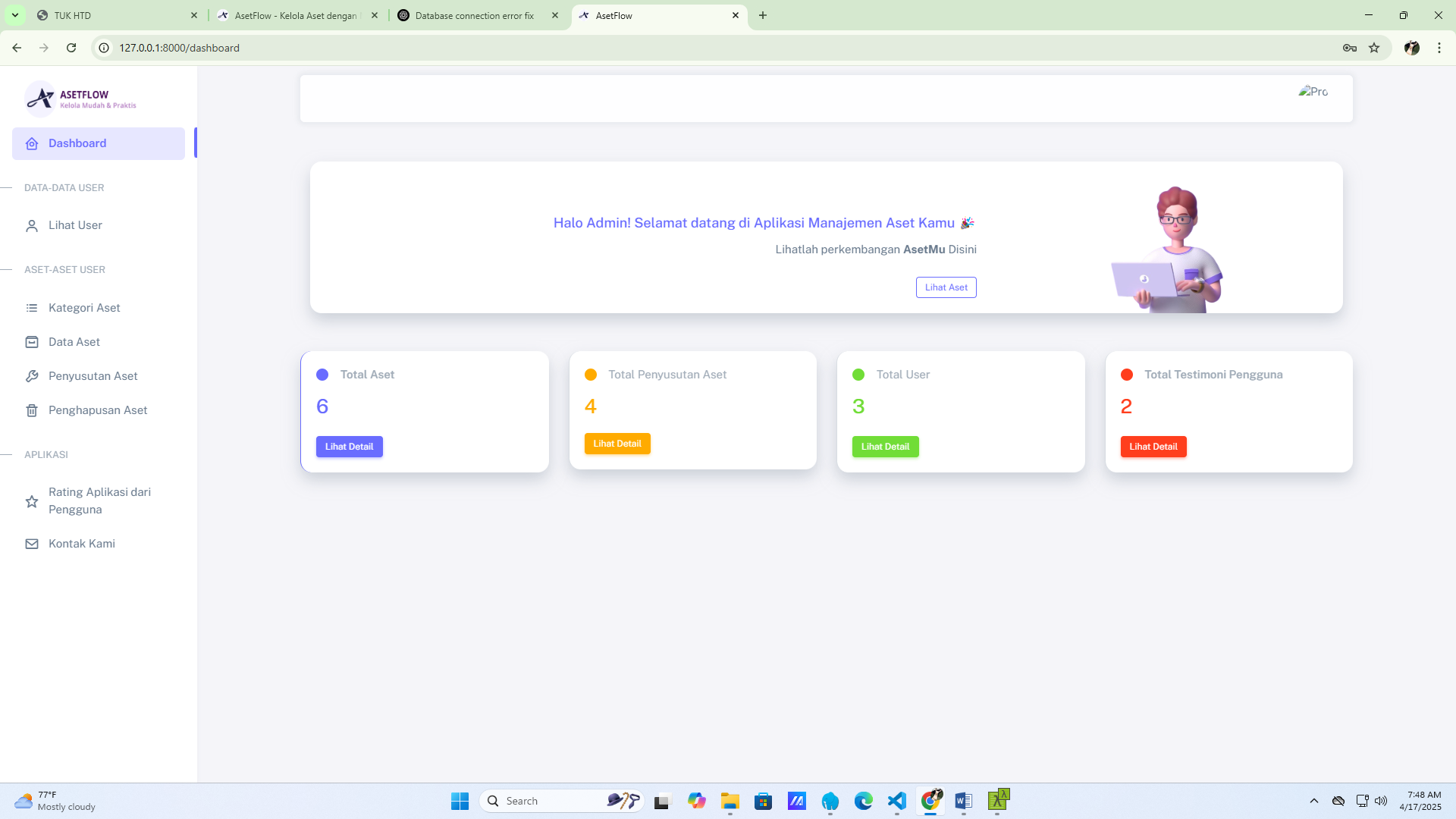Click the Kontak Kami envelope icon

32,544
